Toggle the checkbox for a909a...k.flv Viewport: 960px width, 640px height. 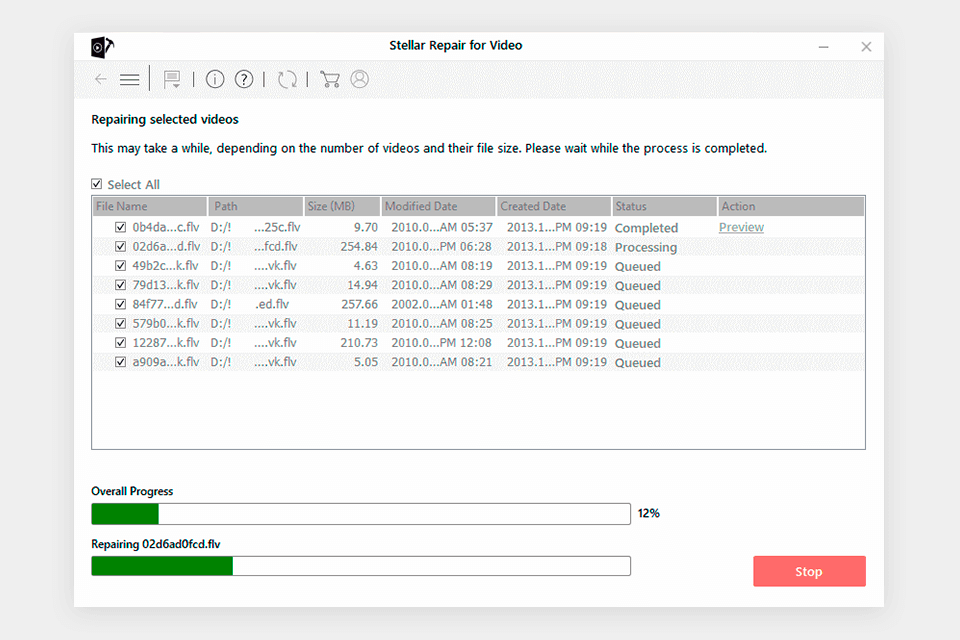tap(120, 363)
